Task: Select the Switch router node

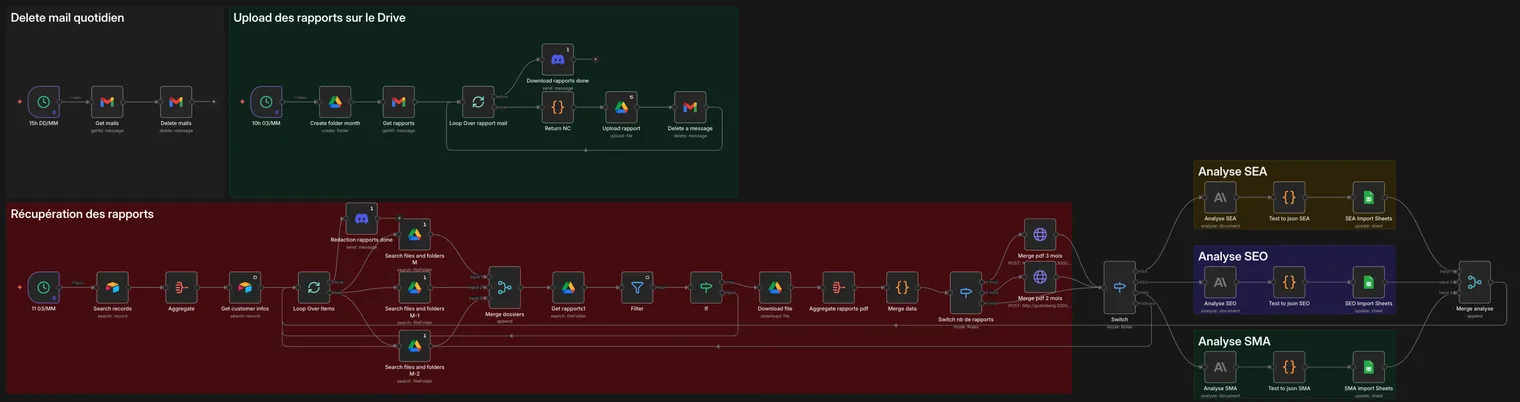Action: (1119, 287)
